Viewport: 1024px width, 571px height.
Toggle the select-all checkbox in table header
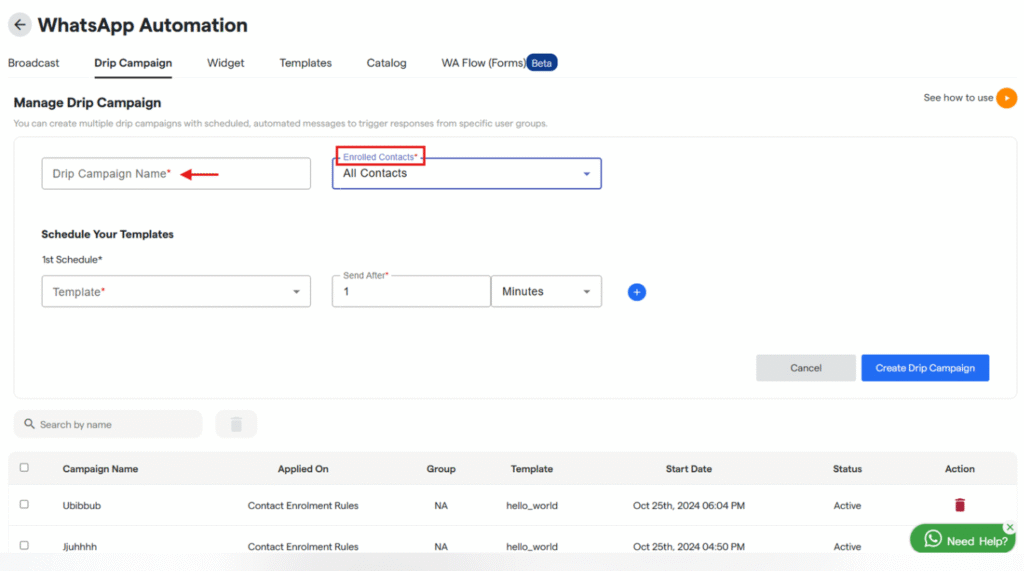pos(25,467)
